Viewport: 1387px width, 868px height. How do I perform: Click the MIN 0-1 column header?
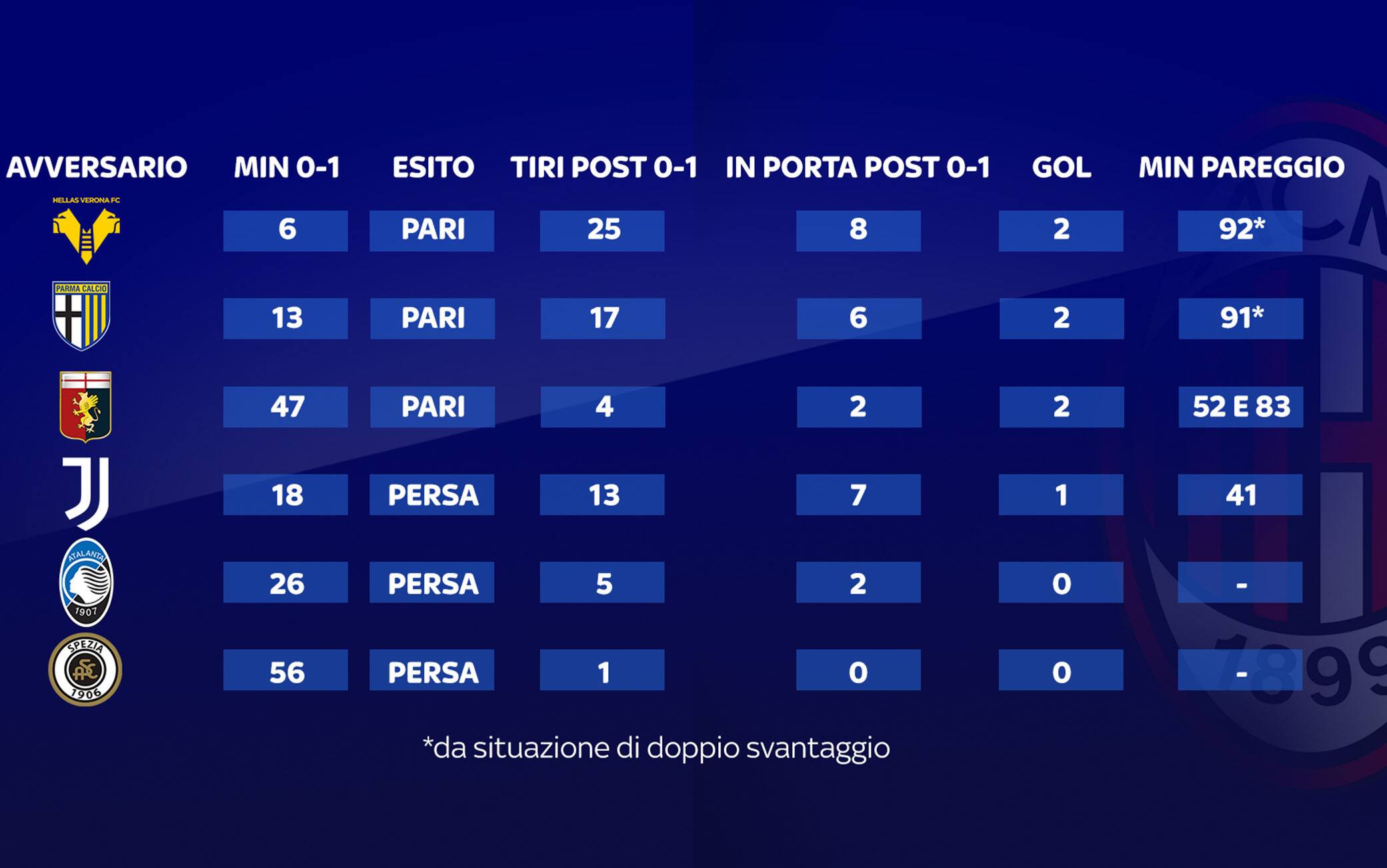tap(287, 167)
